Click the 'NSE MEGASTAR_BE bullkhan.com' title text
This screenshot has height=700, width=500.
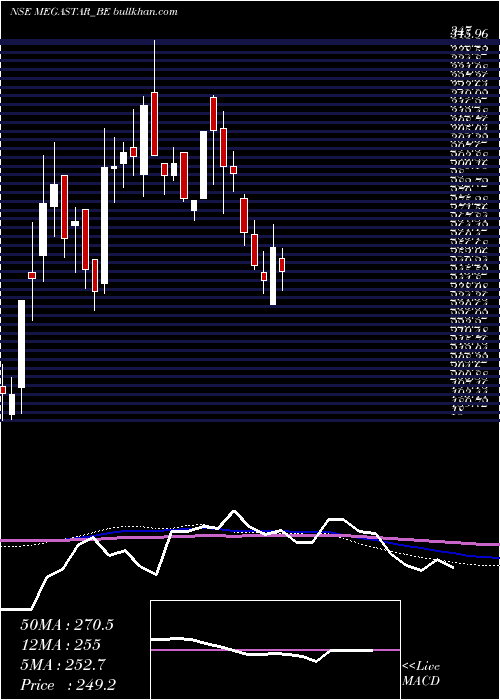click(x=94, y=12)
